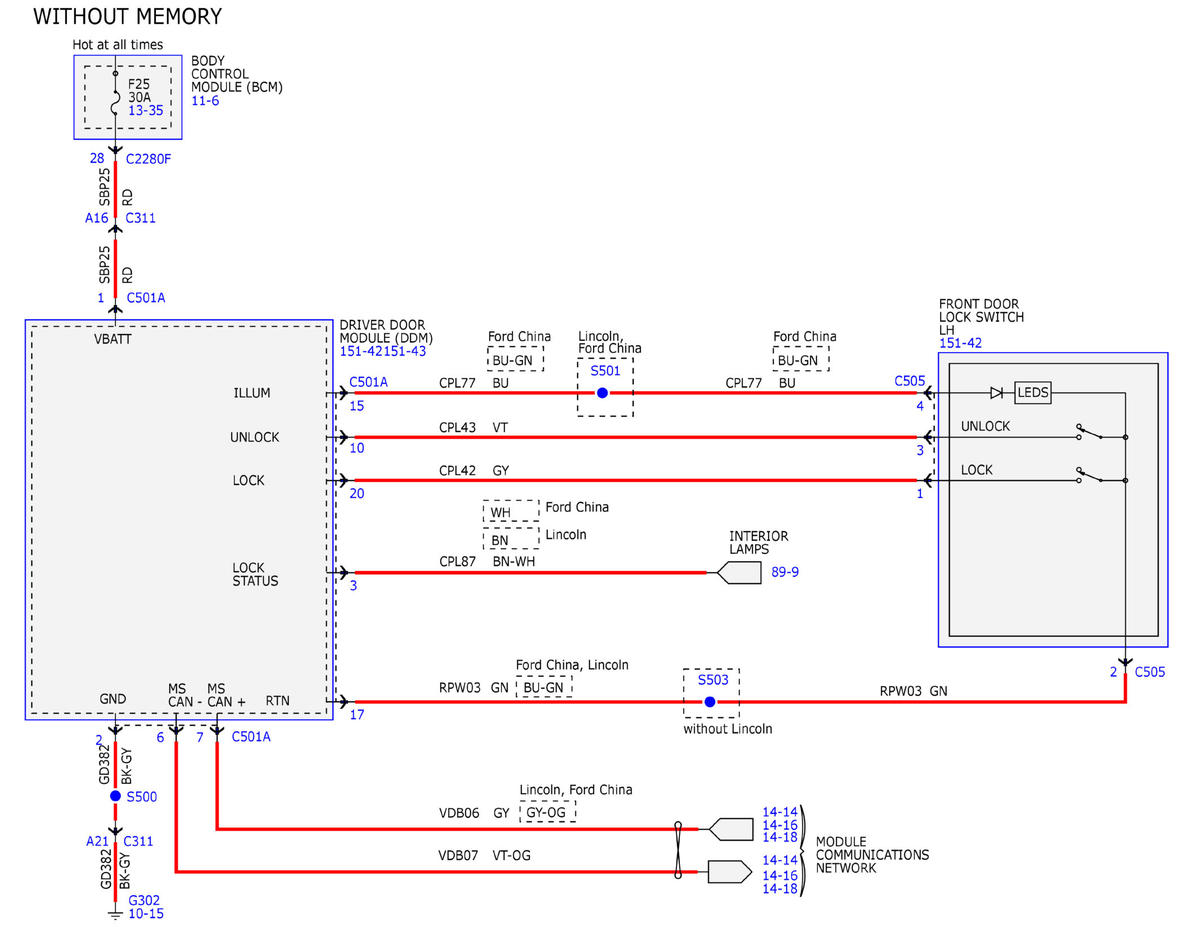Click the red CPL43 VT unlock wire
Image resolution: width=1200 pixels, height=927 pixels.
tap(635, 437)
